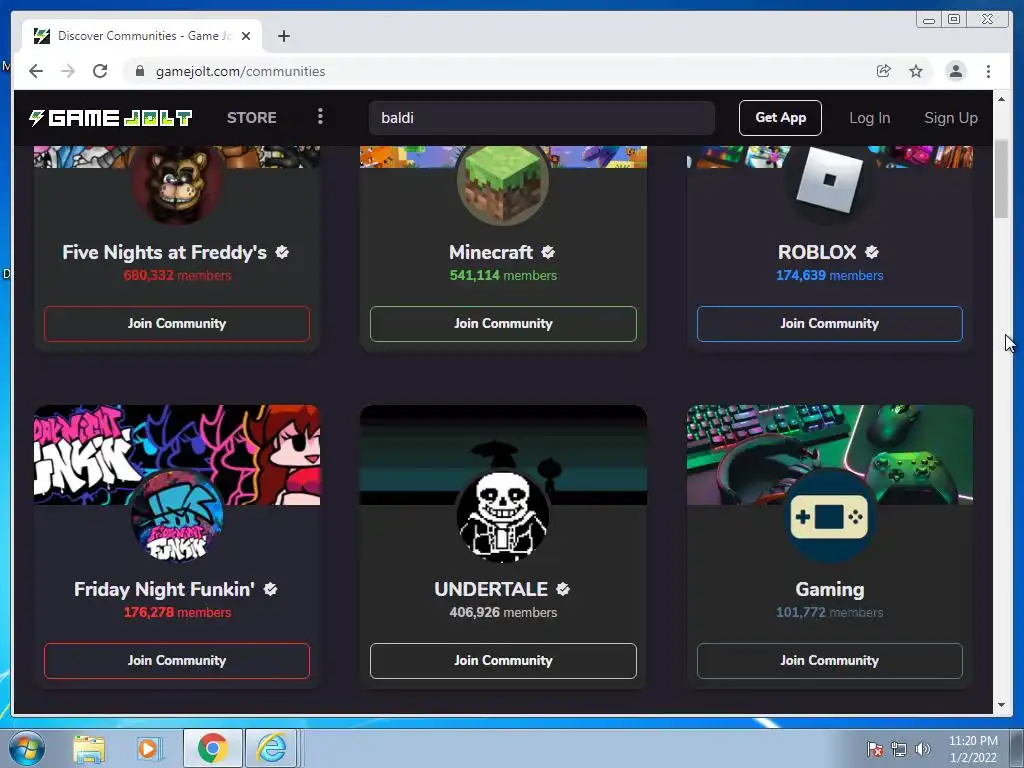This screenshot has height=768, width=1024.
Task: Click the scrollbar down arrow
Action: point(1001,705)
